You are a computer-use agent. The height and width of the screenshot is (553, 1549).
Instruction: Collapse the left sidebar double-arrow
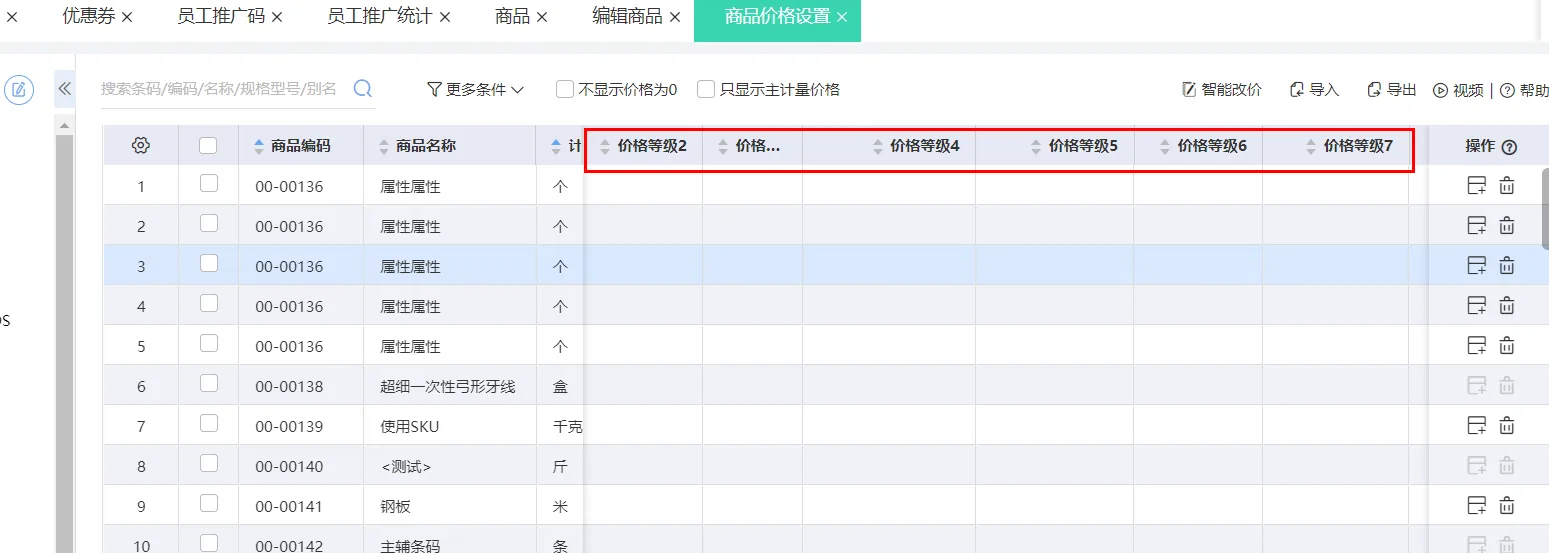pos(65,89)
